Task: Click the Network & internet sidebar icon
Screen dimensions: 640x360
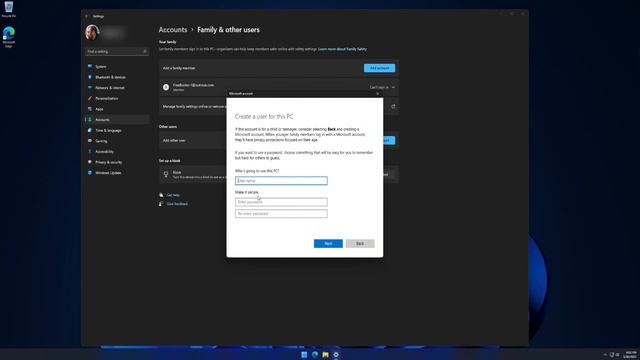Action: 90,87
